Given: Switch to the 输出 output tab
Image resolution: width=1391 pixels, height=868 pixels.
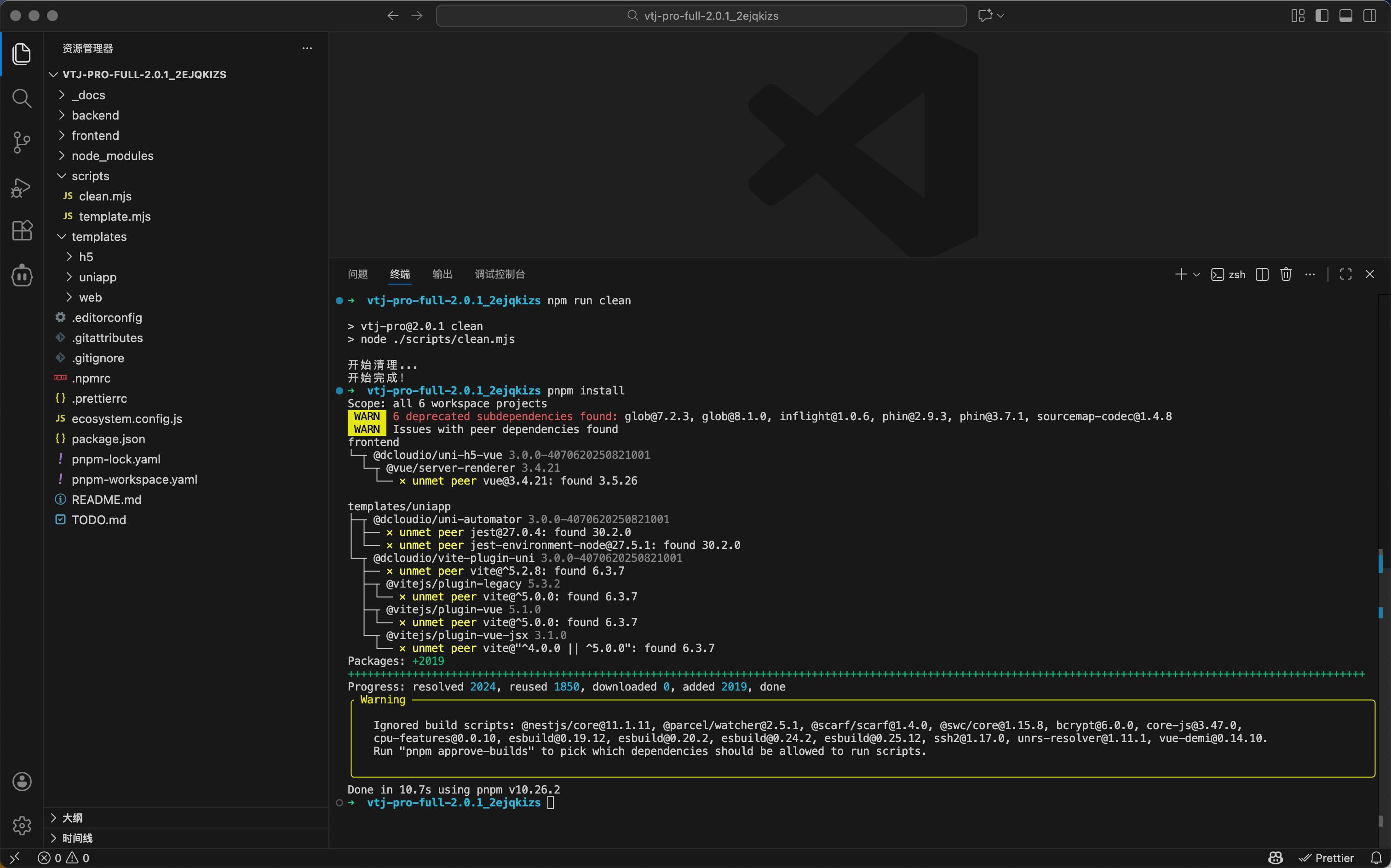Looking at the screenshot, I should click(x=442, y=274).
